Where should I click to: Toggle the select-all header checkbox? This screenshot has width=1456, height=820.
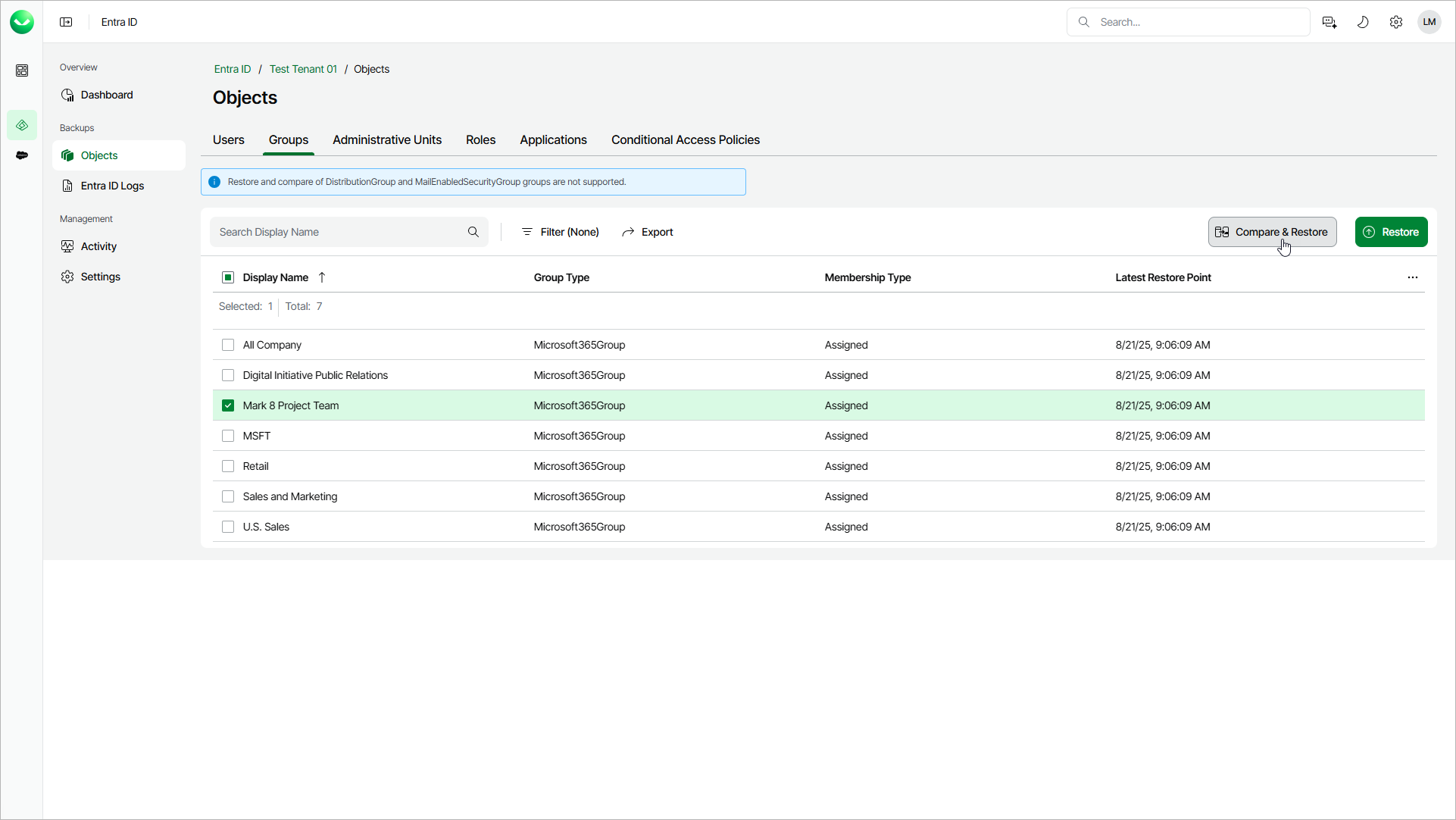tap(228, 277)
